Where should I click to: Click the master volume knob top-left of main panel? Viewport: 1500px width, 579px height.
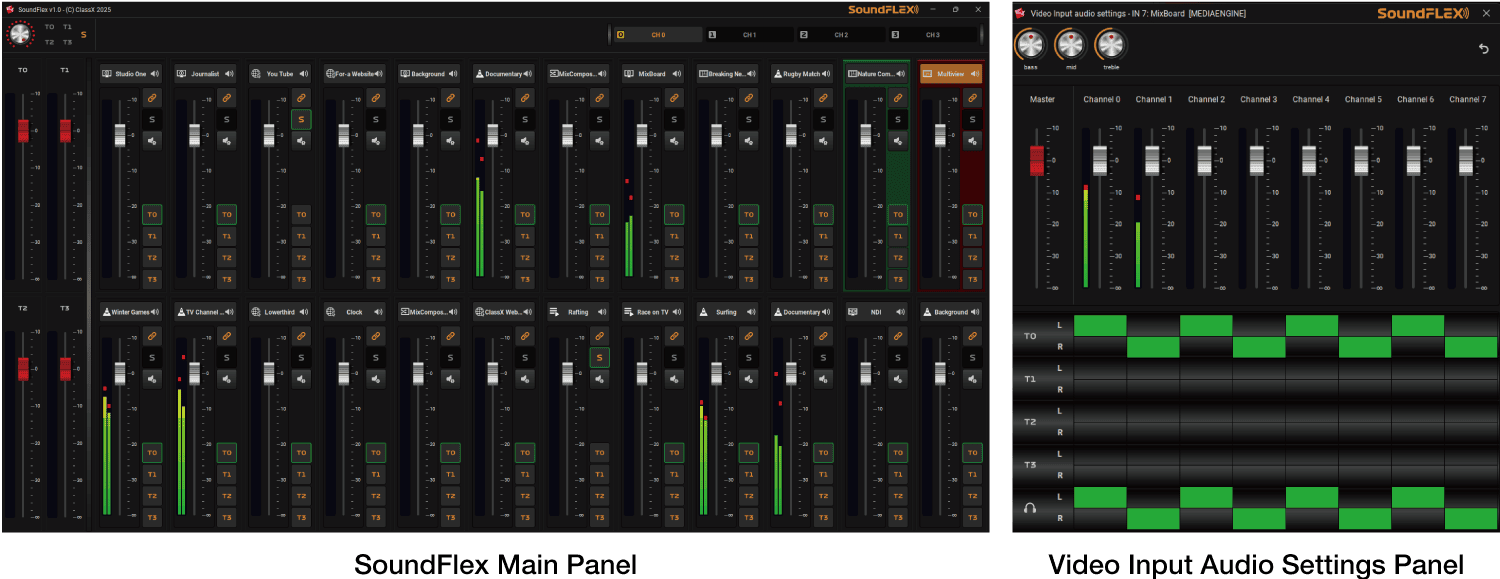click(22, 33)
